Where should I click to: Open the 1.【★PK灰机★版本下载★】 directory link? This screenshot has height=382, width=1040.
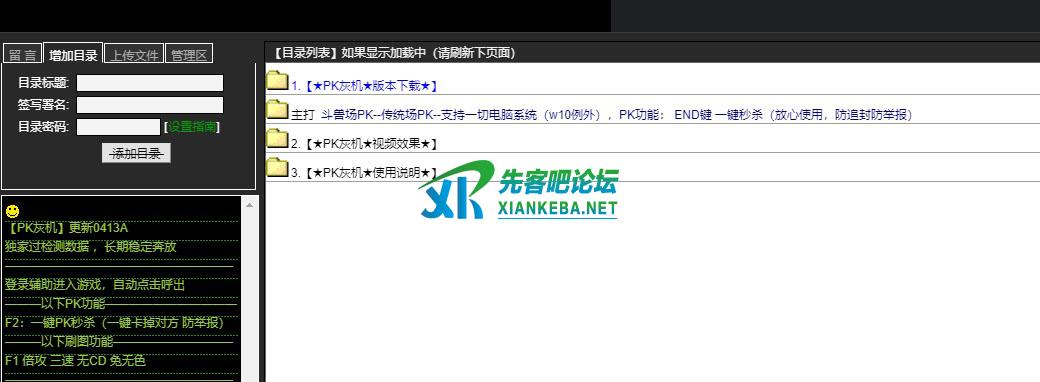click(x=364, y=86)
